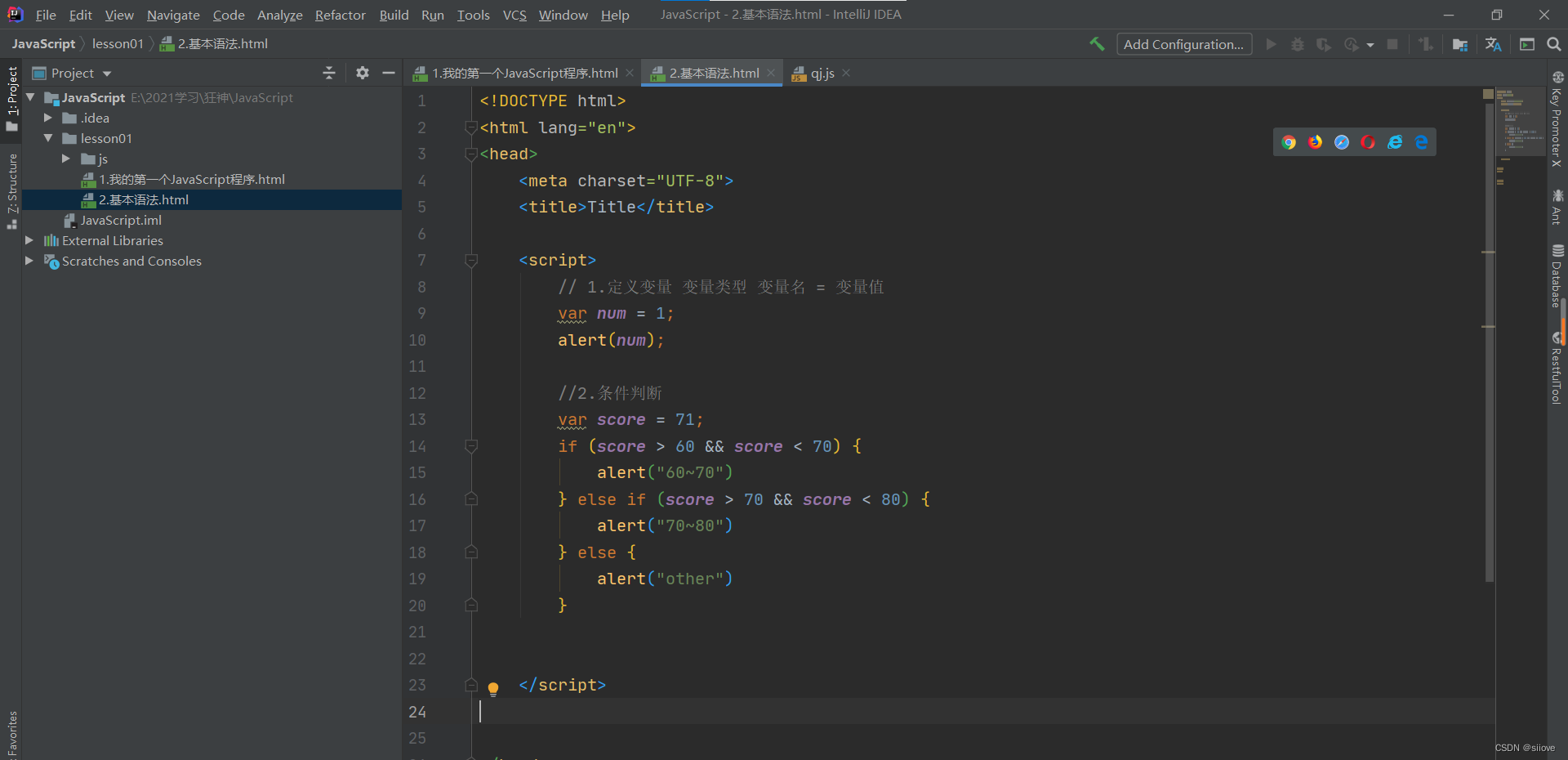Start debugging with the bug icon
This screenshot has width=1568, height=760.
click(1298, 44)
